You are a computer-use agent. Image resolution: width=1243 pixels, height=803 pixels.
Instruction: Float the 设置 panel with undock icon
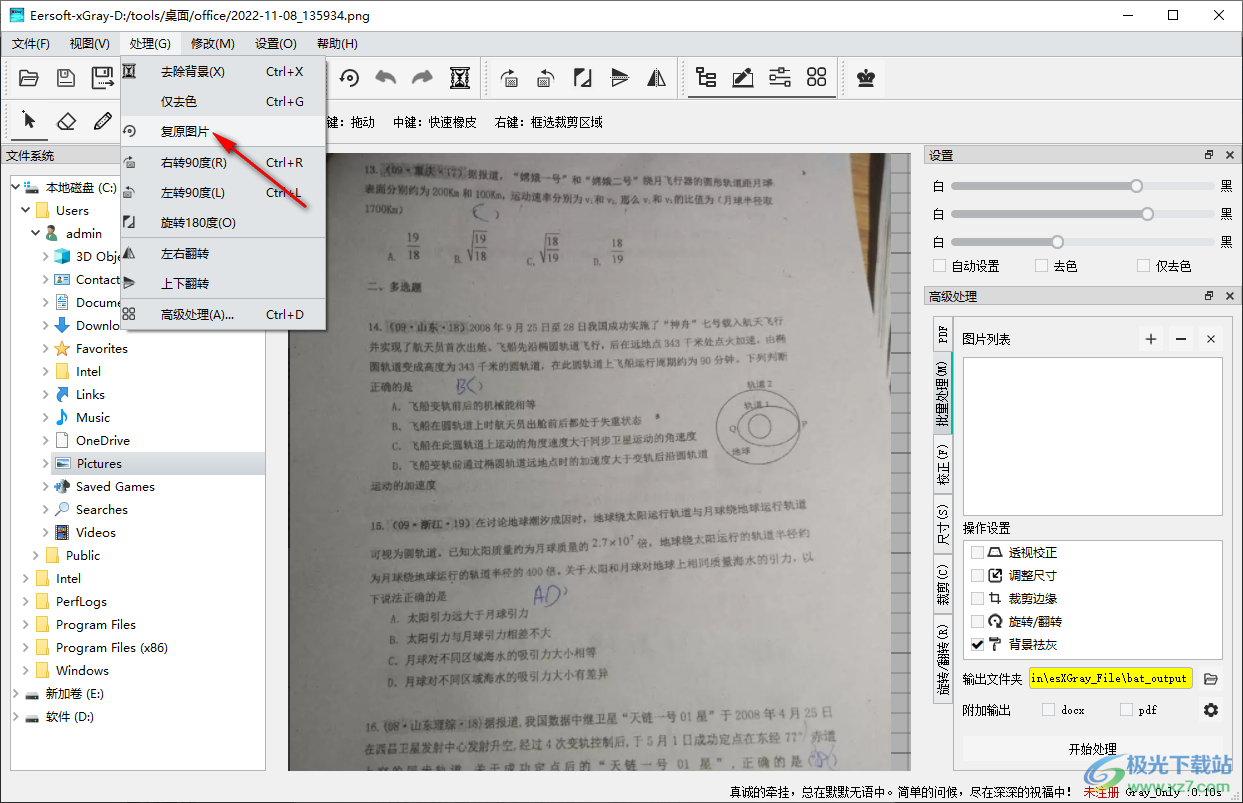1209,155
